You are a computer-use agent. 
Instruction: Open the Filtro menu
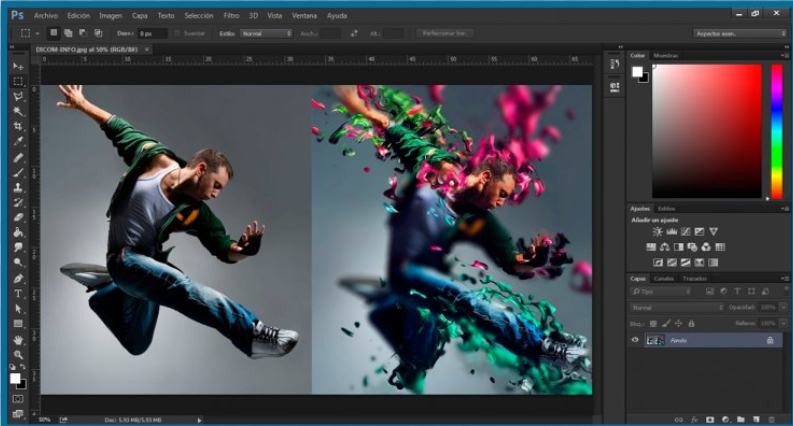pos(231,16)
